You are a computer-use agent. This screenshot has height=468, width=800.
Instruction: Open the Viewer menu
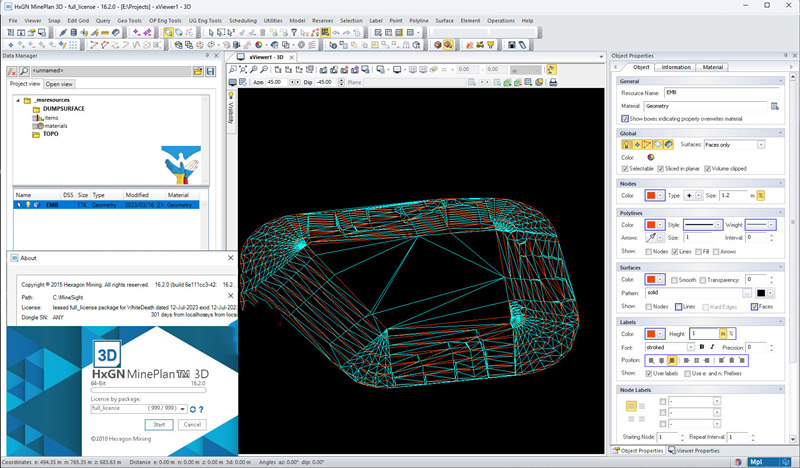pyautogui.click(x=33, y=21)
